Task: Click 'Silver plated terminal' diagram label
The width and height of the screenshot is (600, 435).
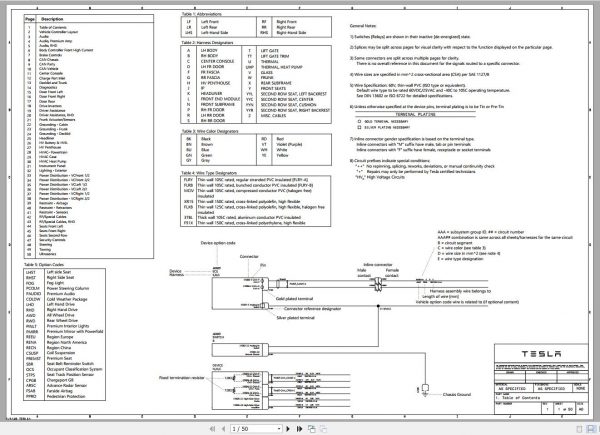Action: pos(295,318)
